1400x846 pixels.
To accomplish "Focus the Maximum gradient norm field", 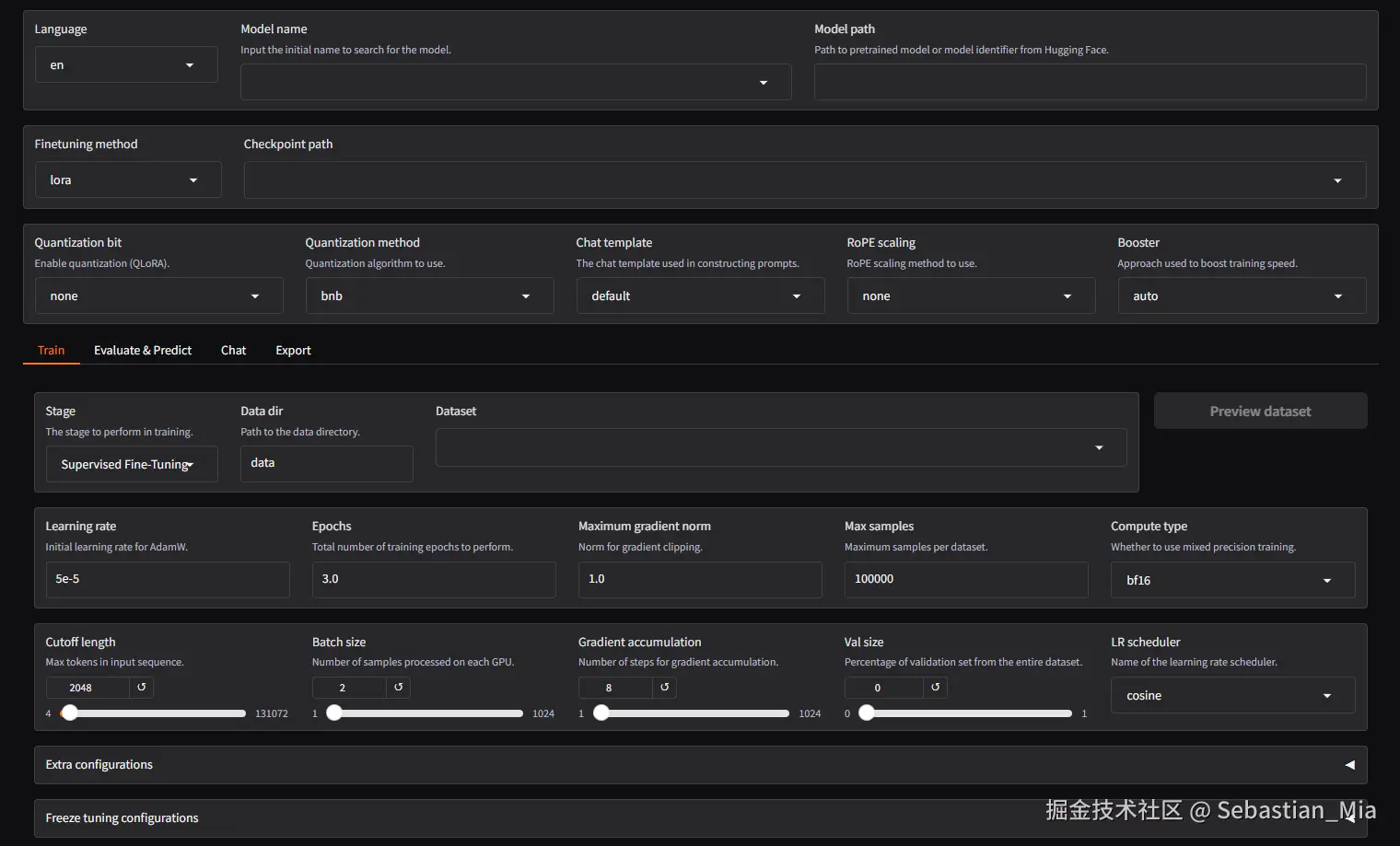I will pos(700,580).
